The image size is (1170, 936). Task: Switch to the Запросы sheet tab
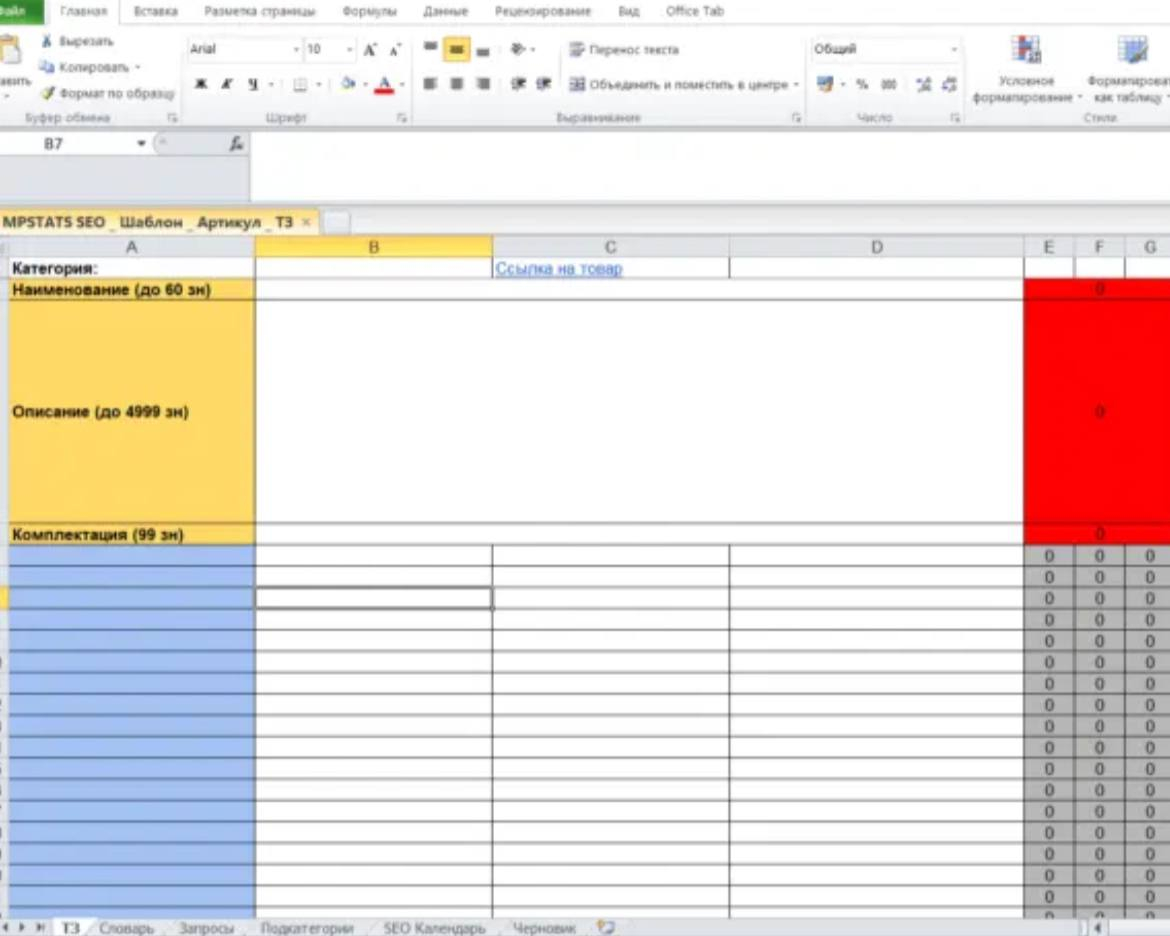[206, 928]
